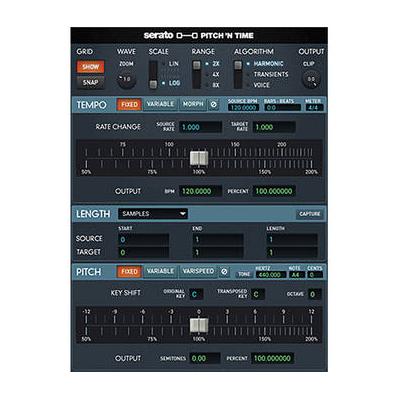400x400 pixels.
Task: Select Pitch Varispeed mode
Action: (198, 272)
